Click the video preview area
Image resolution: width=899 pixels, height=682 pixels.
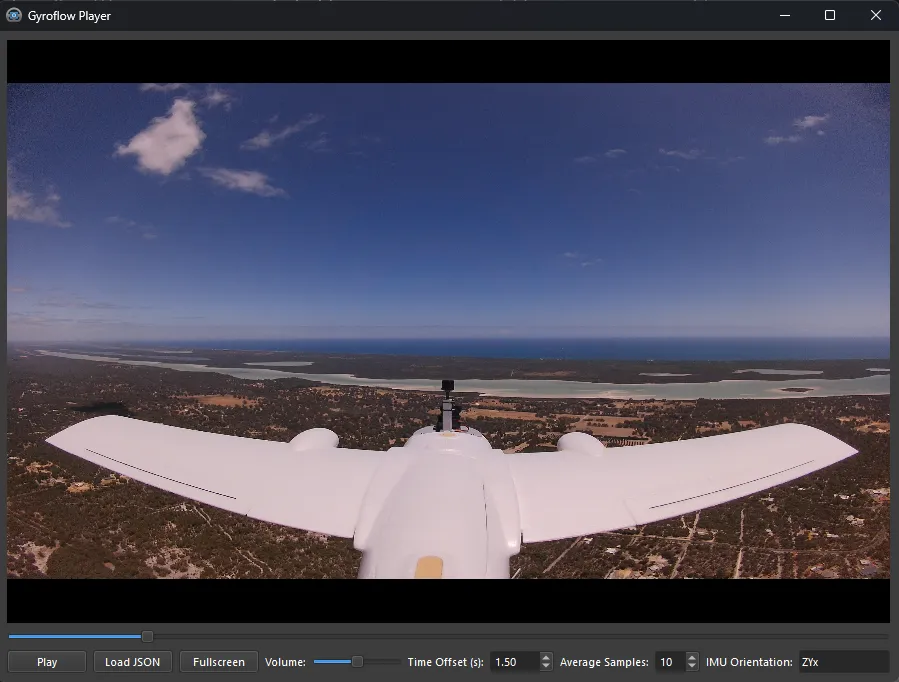coord(448,331)
